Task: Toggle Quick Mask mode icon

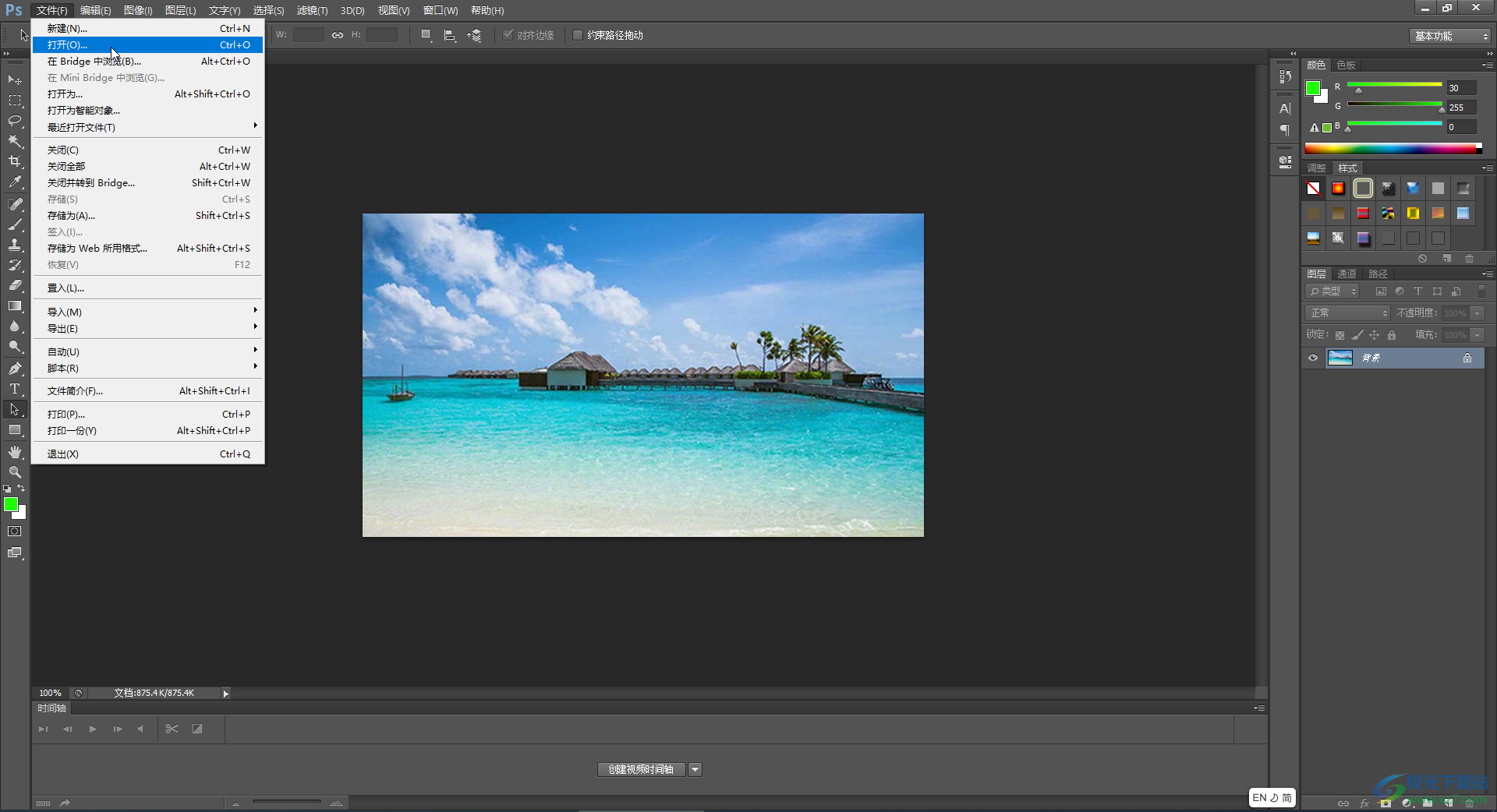Action: [15, 531]
